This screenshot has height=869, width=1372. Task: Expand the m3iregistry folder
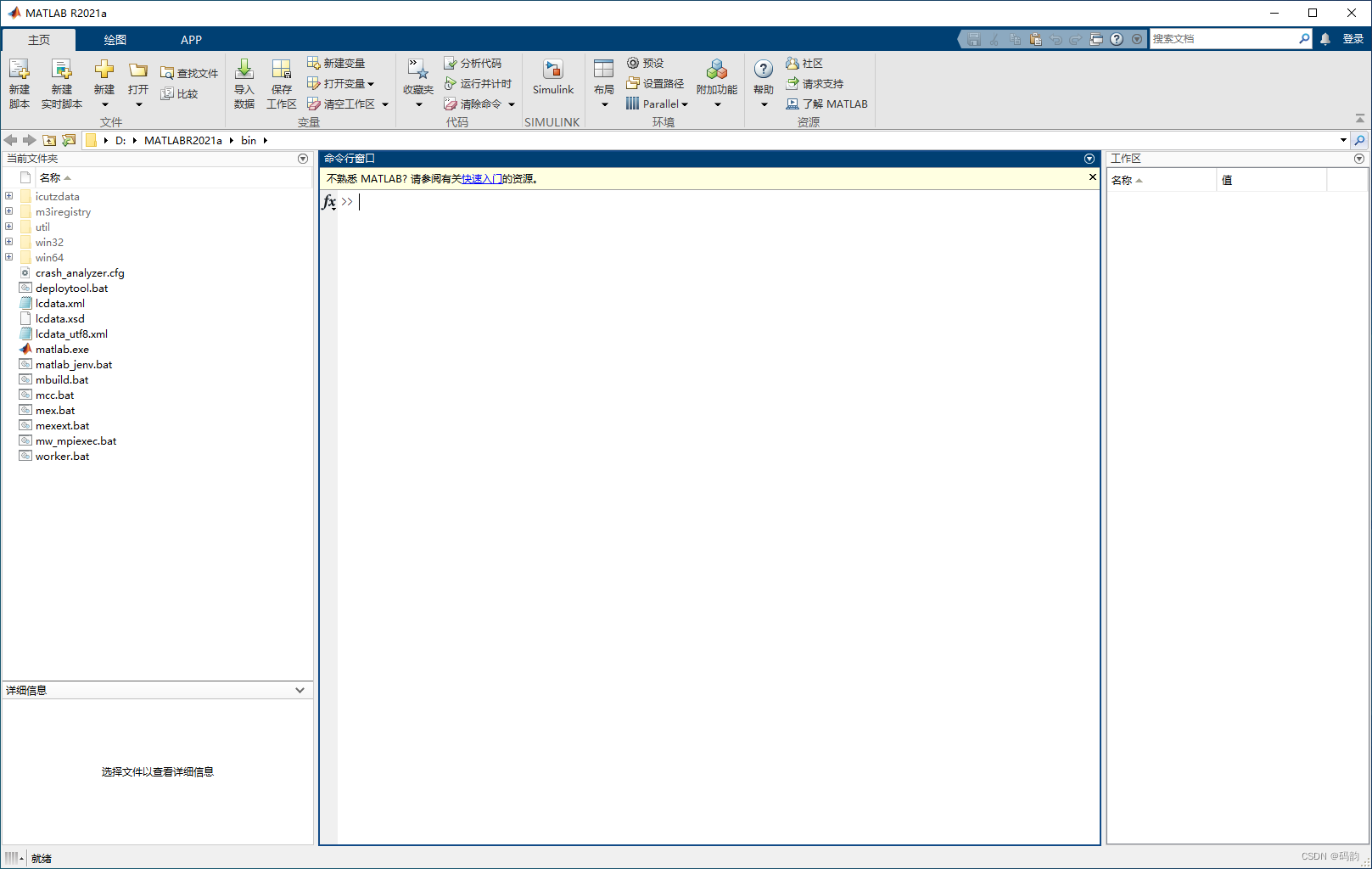[9, 211]
